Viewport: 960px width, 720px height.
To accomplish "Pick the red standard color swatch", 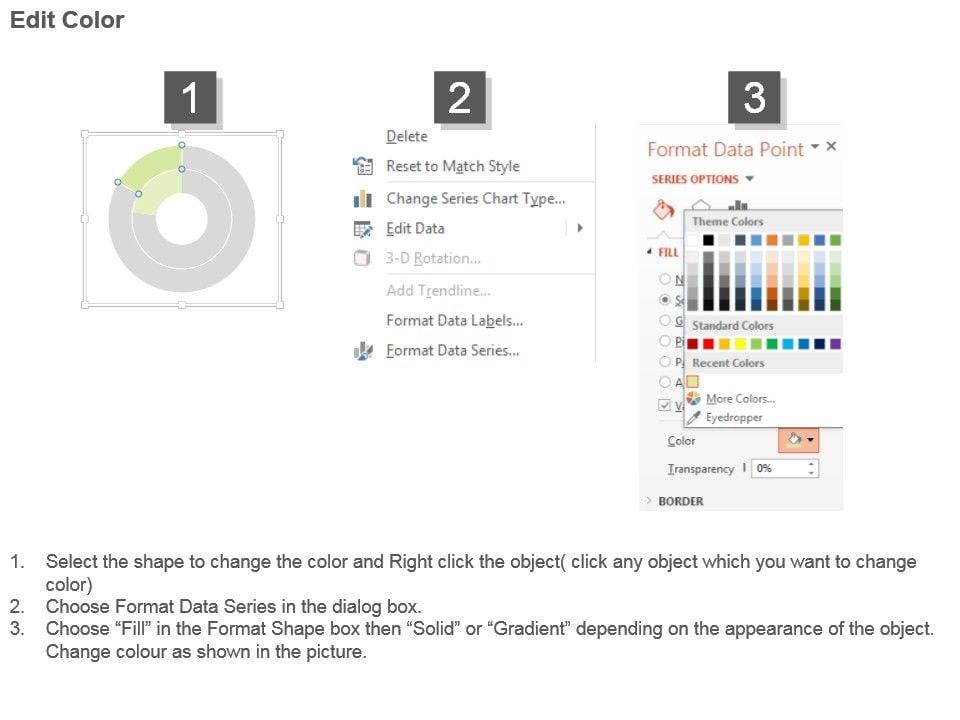I will [x=709, y=344].
